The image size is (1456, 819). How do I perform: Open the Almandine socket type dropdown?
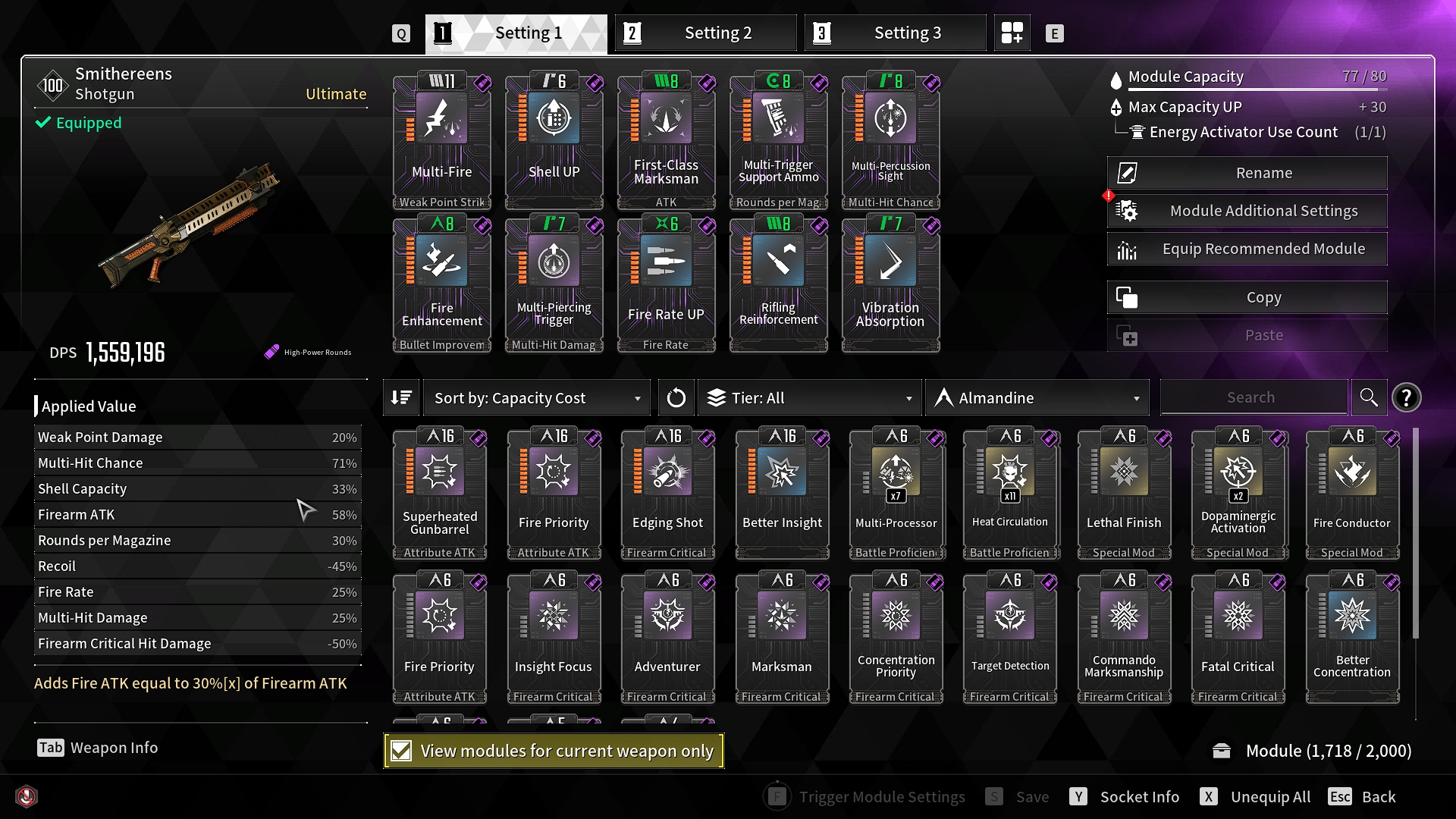pyautogui.click(x=1037, y=397)
